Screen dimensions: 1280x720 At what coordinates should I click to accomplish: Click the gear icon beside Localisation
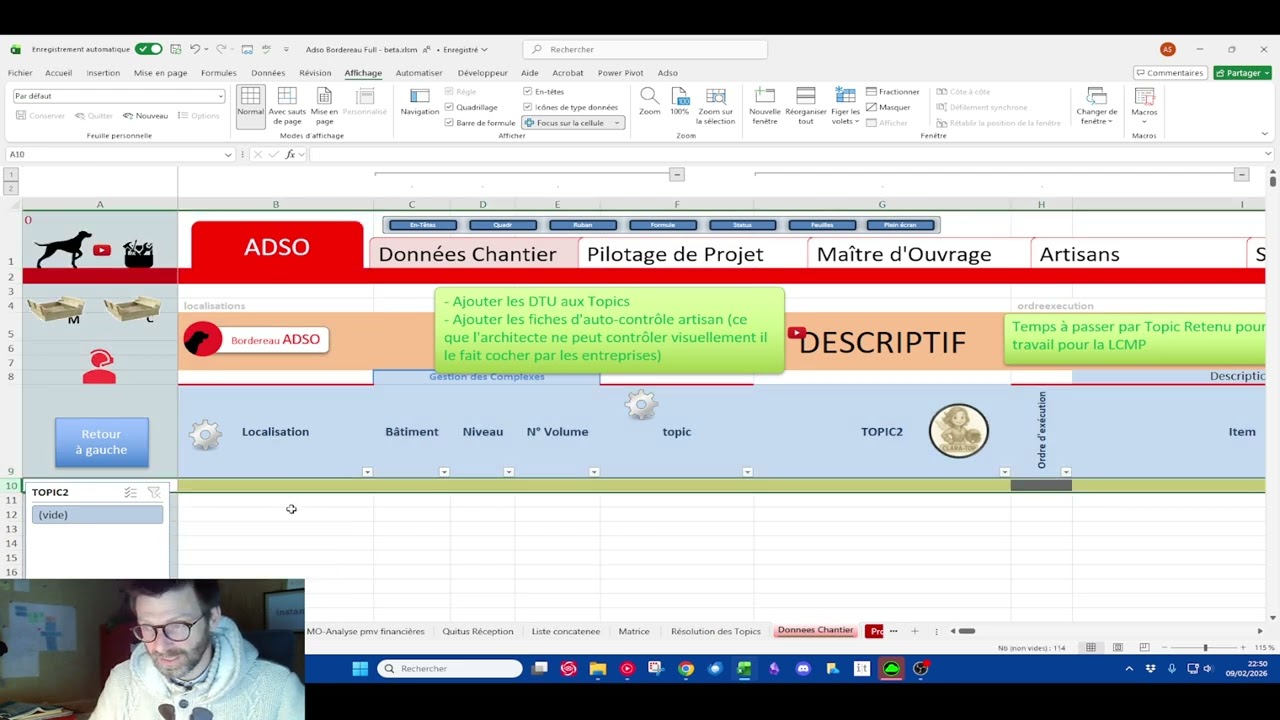click(205, 434)
